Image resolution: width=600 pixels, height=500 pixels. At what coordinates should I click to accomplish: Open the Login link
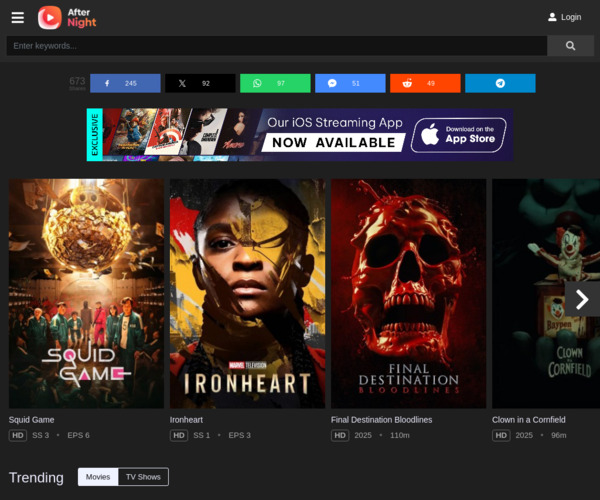click(564, 17)
